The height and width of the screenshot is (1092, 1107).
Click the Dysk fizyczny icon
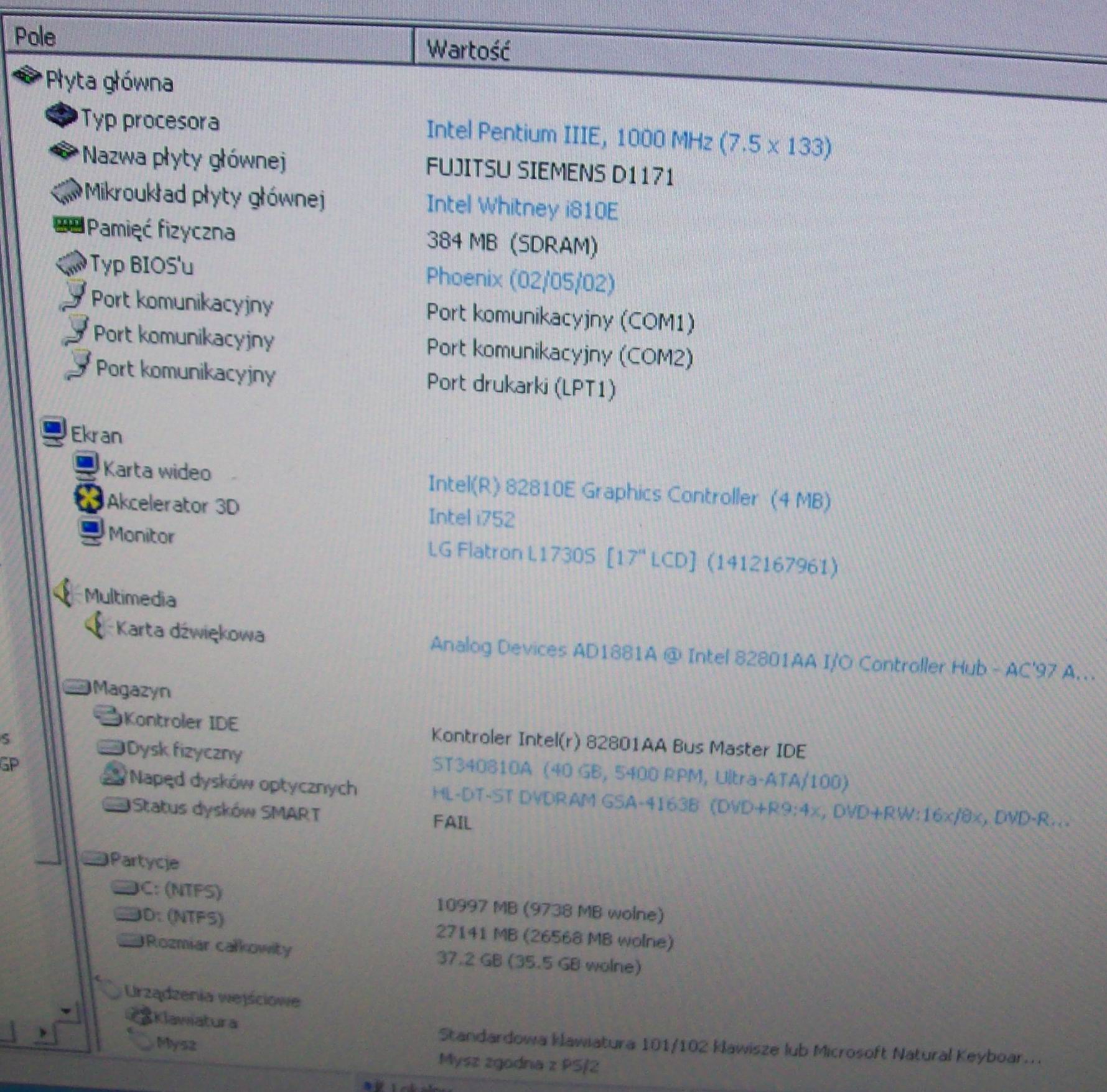(x=111, y=747)
